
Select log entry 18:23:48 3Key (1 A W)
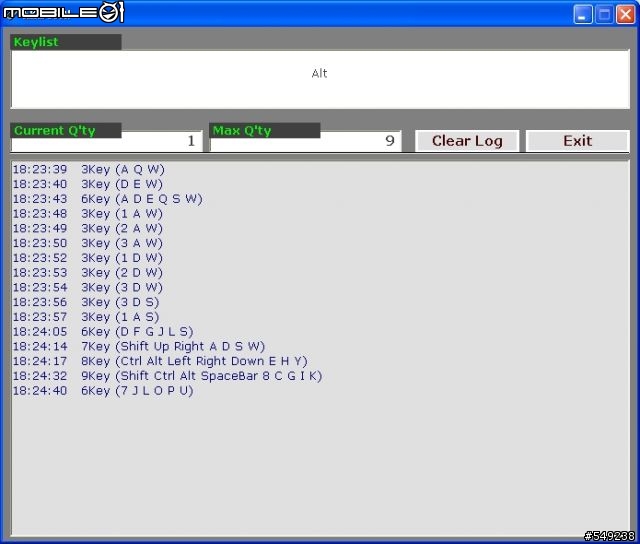(88, 213)
